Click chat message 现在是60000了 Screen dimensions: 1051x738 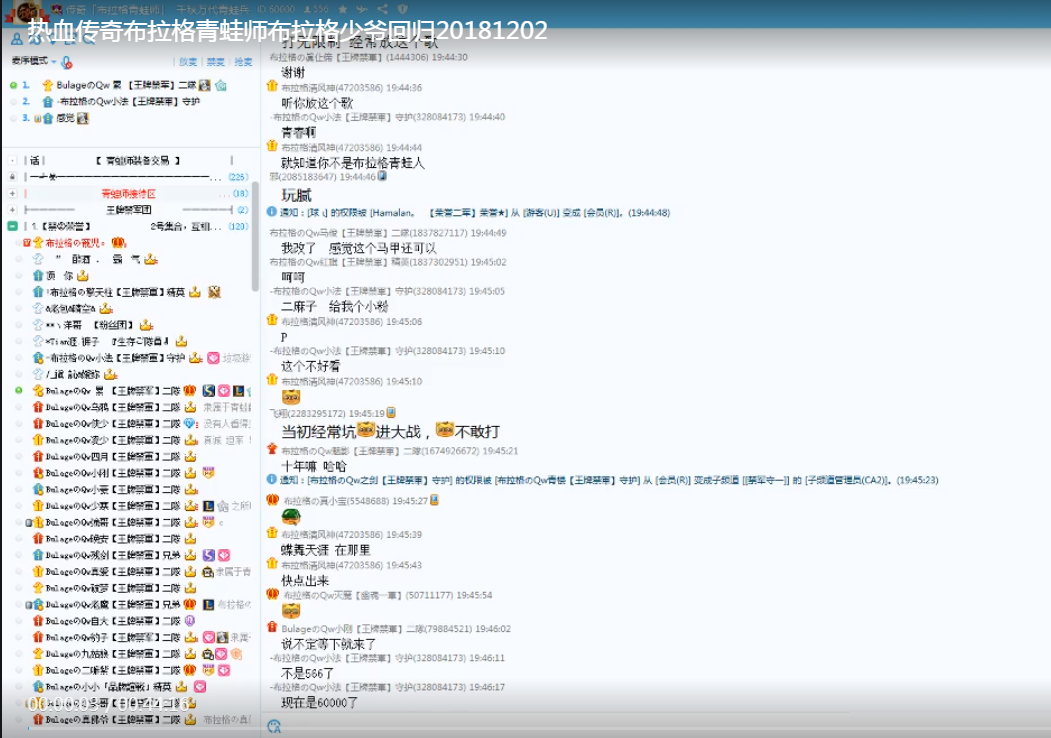tap(319, 702)
